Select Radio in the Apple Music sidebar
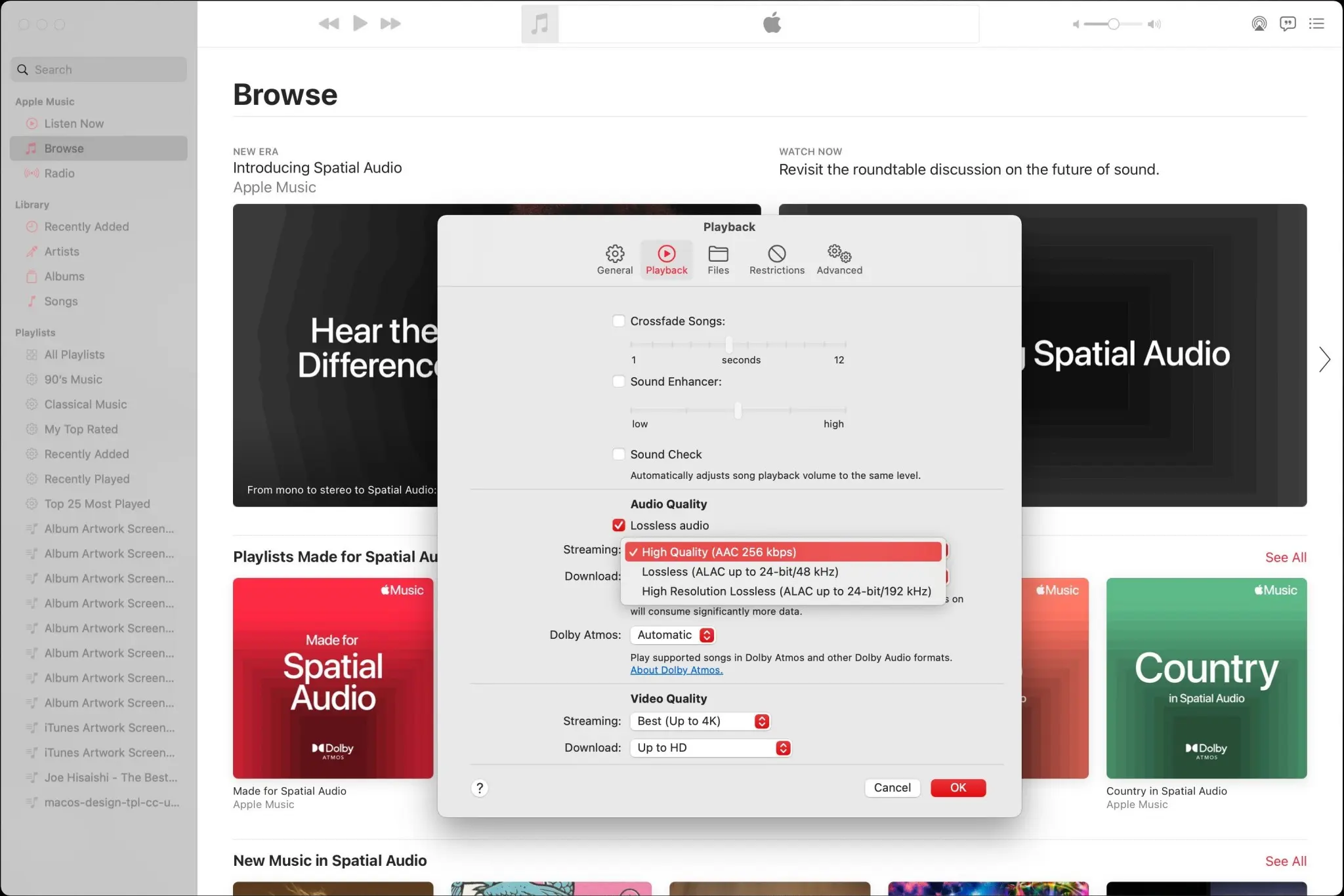The width and height of the screenshot is (1344, 896). tap(60, 173)
